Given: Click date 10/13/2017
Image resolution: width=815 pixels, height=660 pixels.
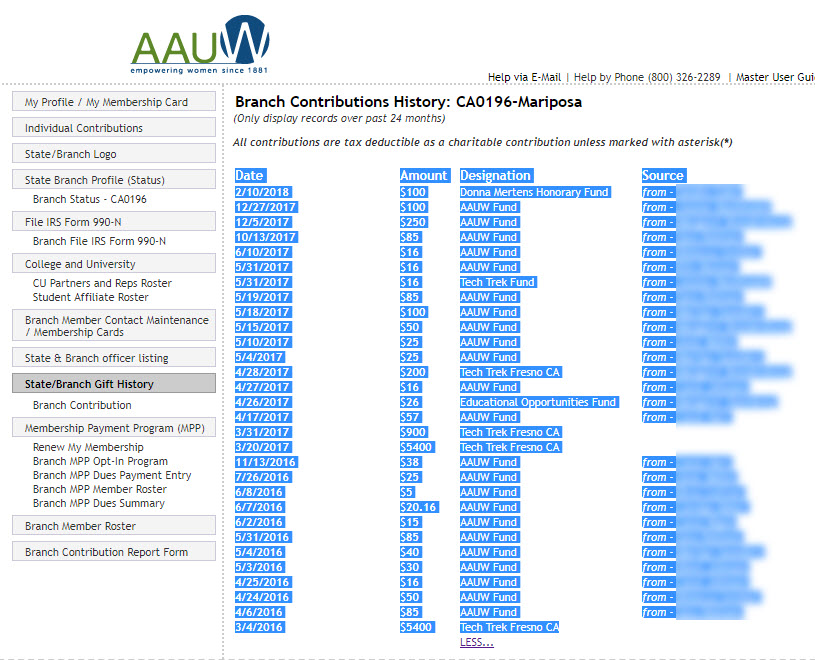Looking at the screenshot, I should click(266, 237).
